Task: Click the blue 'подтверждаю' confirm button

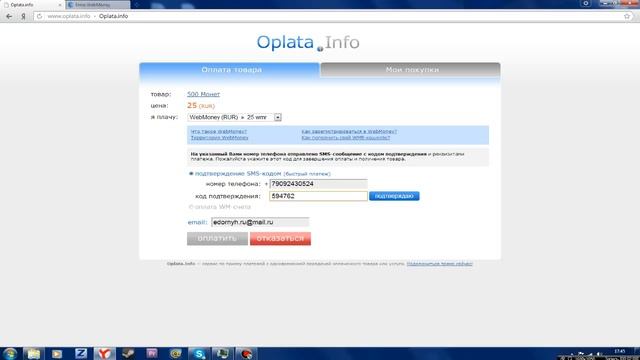Action: 394,196
